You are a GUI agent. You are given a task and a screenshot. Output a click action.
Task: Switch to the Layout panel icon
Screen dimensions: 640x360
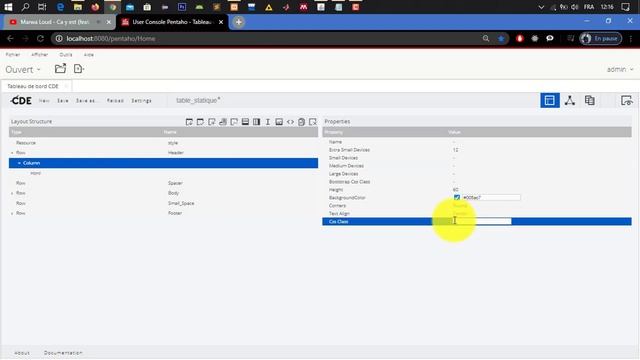click(549, 100)
